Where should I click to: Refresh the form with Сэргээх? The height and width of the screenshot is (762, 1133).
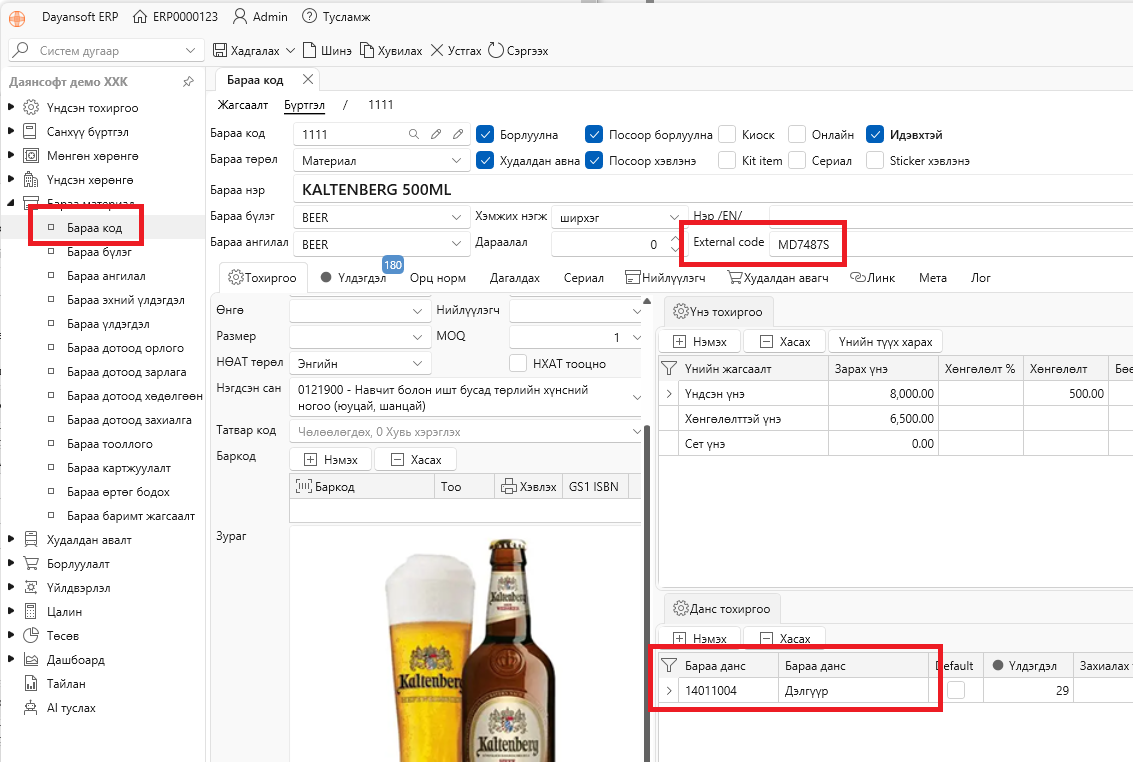(x=518, y=51)
